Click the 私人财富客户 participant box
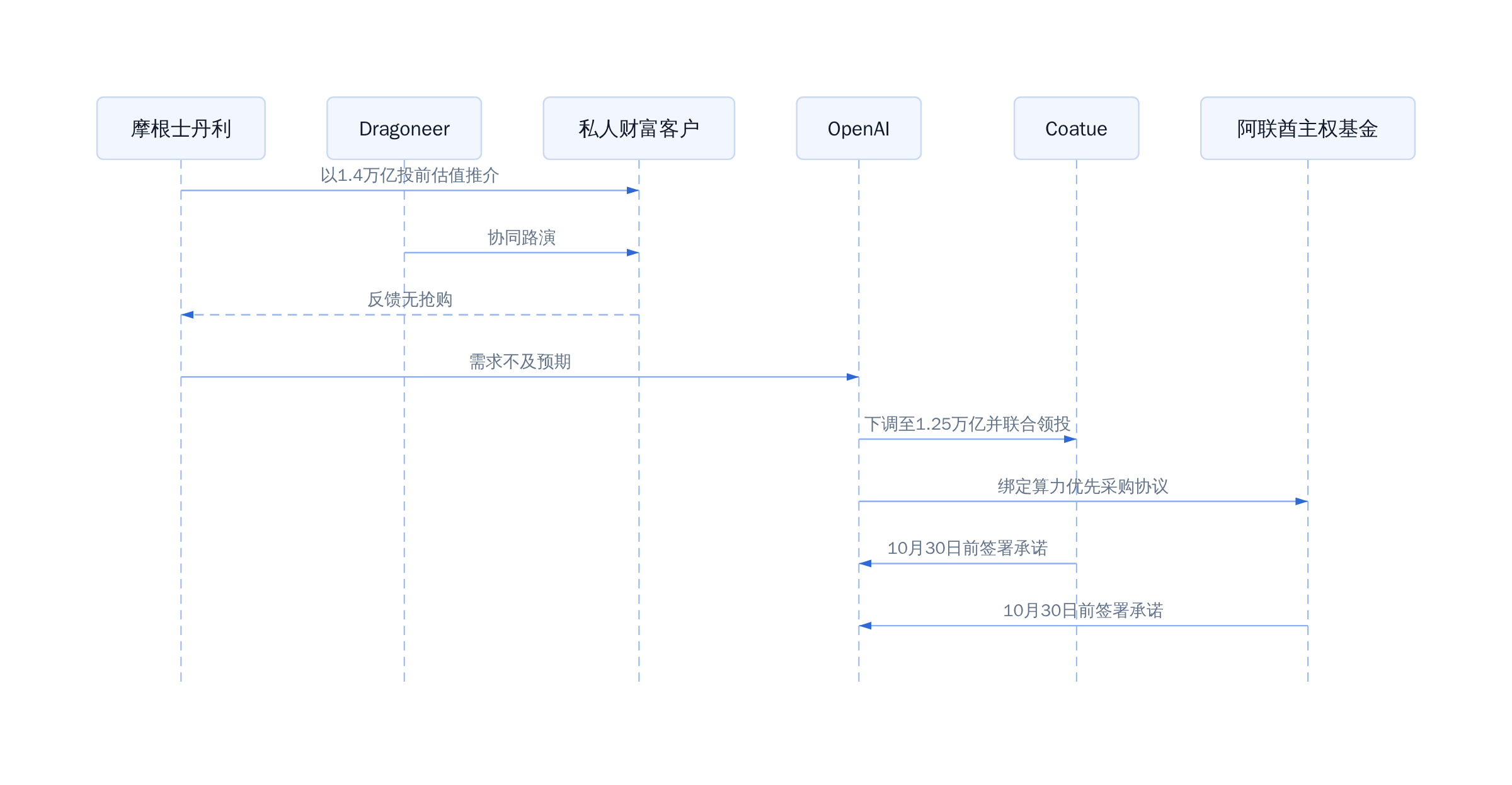Image resolution: width=1512 pixels, height=785 pixels. pos(639,129)
